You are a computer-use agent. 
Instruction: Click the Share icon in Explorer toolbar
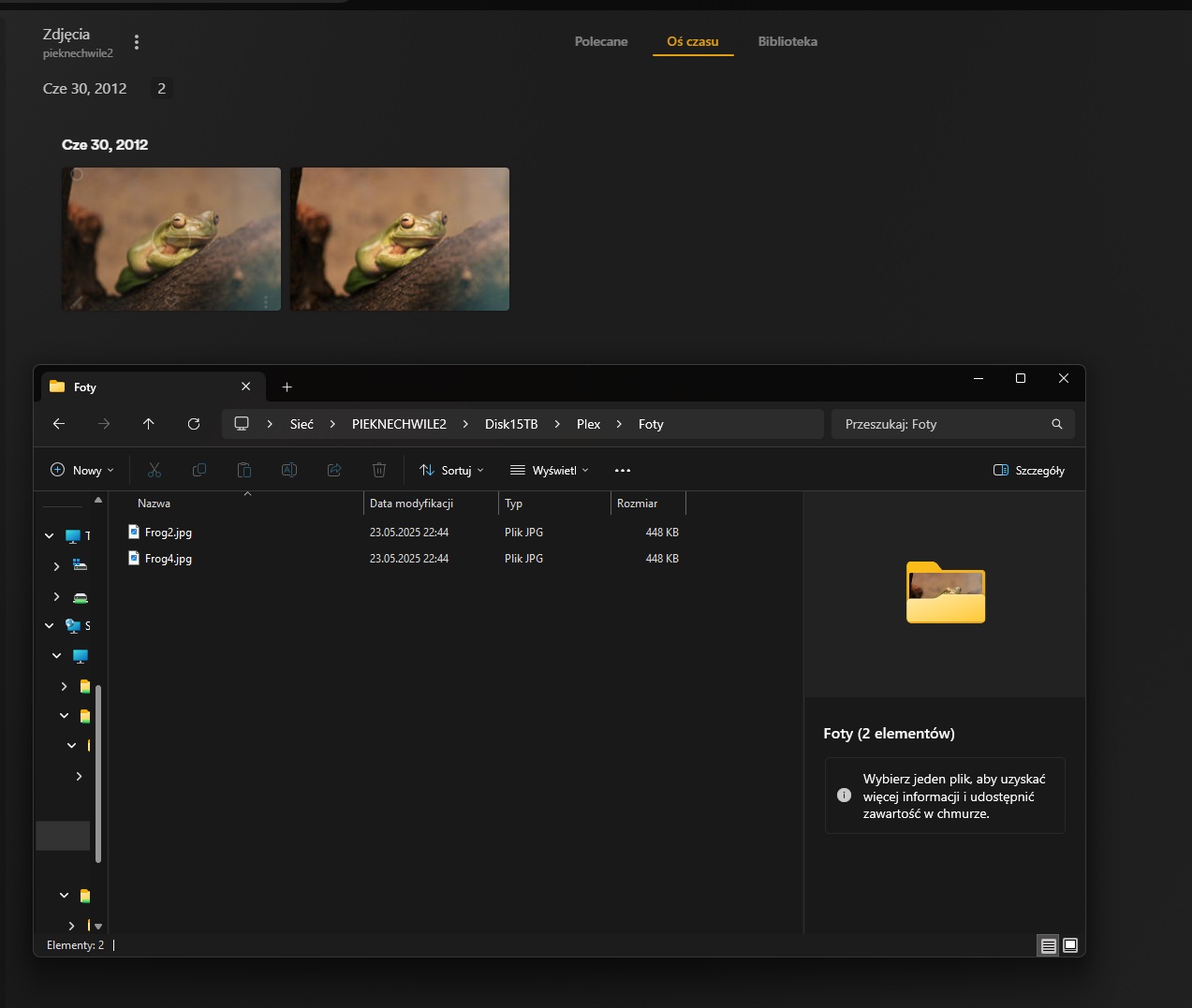(334, 470)
